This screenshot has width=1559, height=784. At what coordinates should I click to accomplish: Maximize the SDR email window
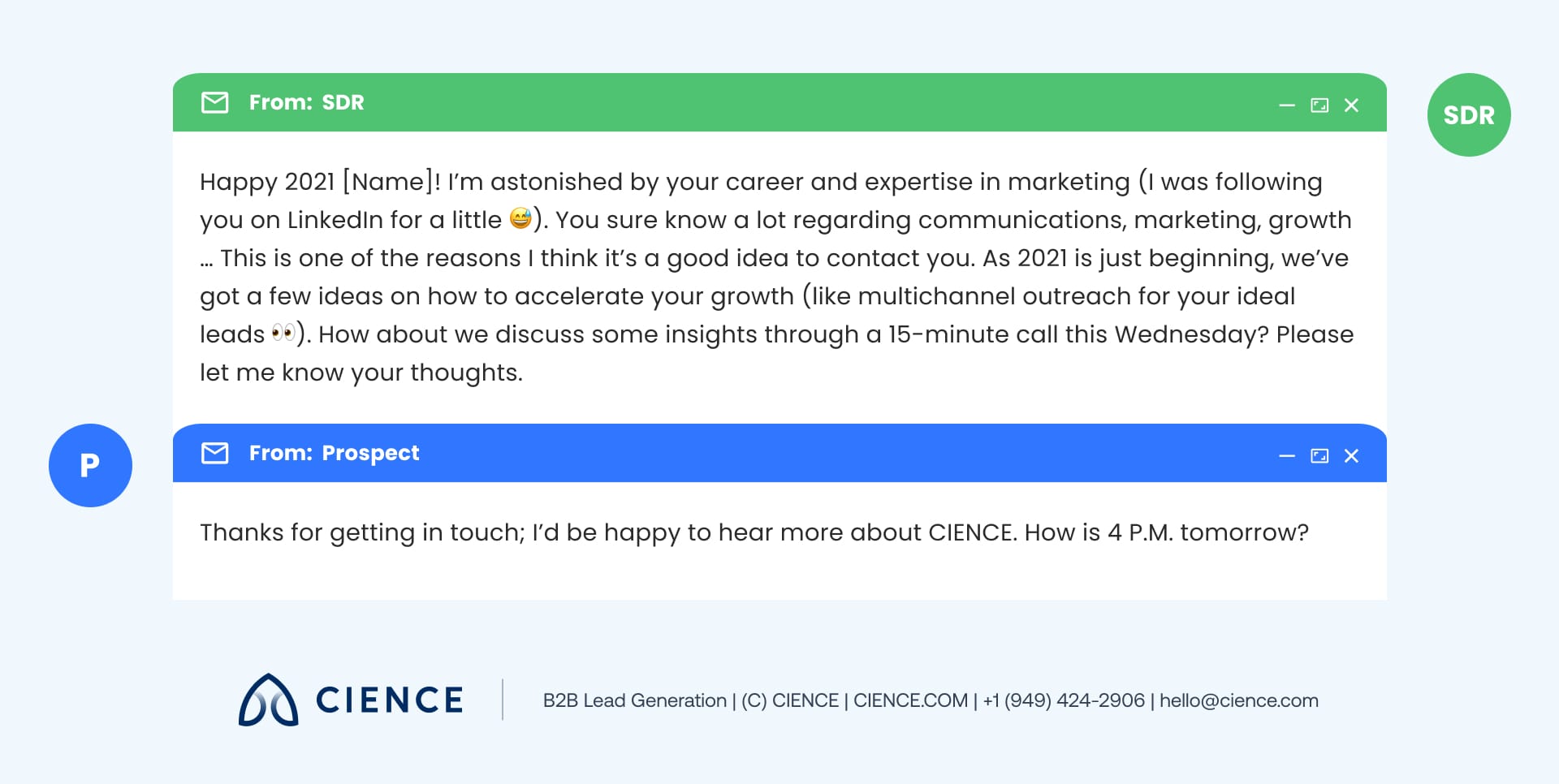point(1319,106)
